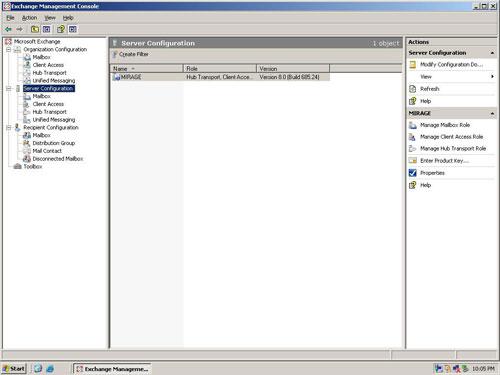Click Manage Hub Transport Role action
This screenshot has height=375, width=500.
point(453,149)
